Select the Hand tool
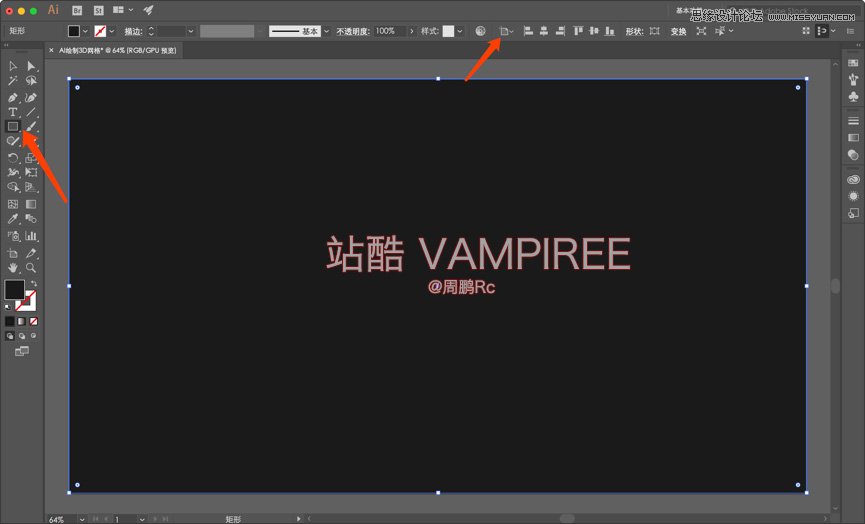 pos(13,268)
